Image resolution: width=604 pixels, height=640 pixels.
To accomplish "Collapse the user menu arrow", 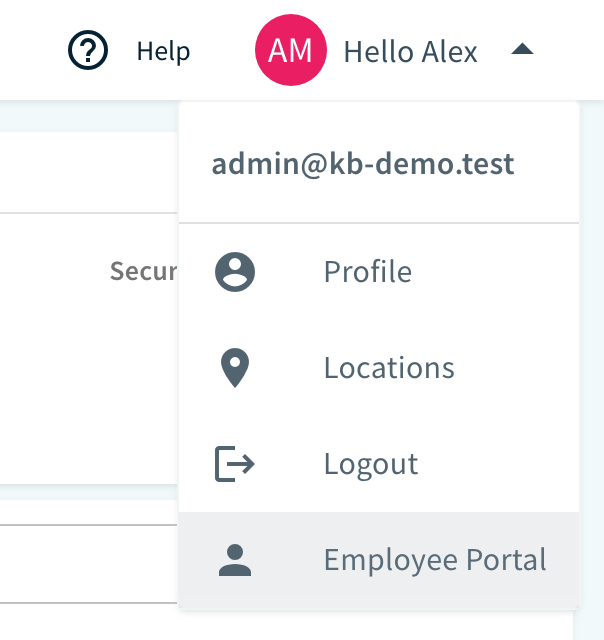I will coord(522,49).
